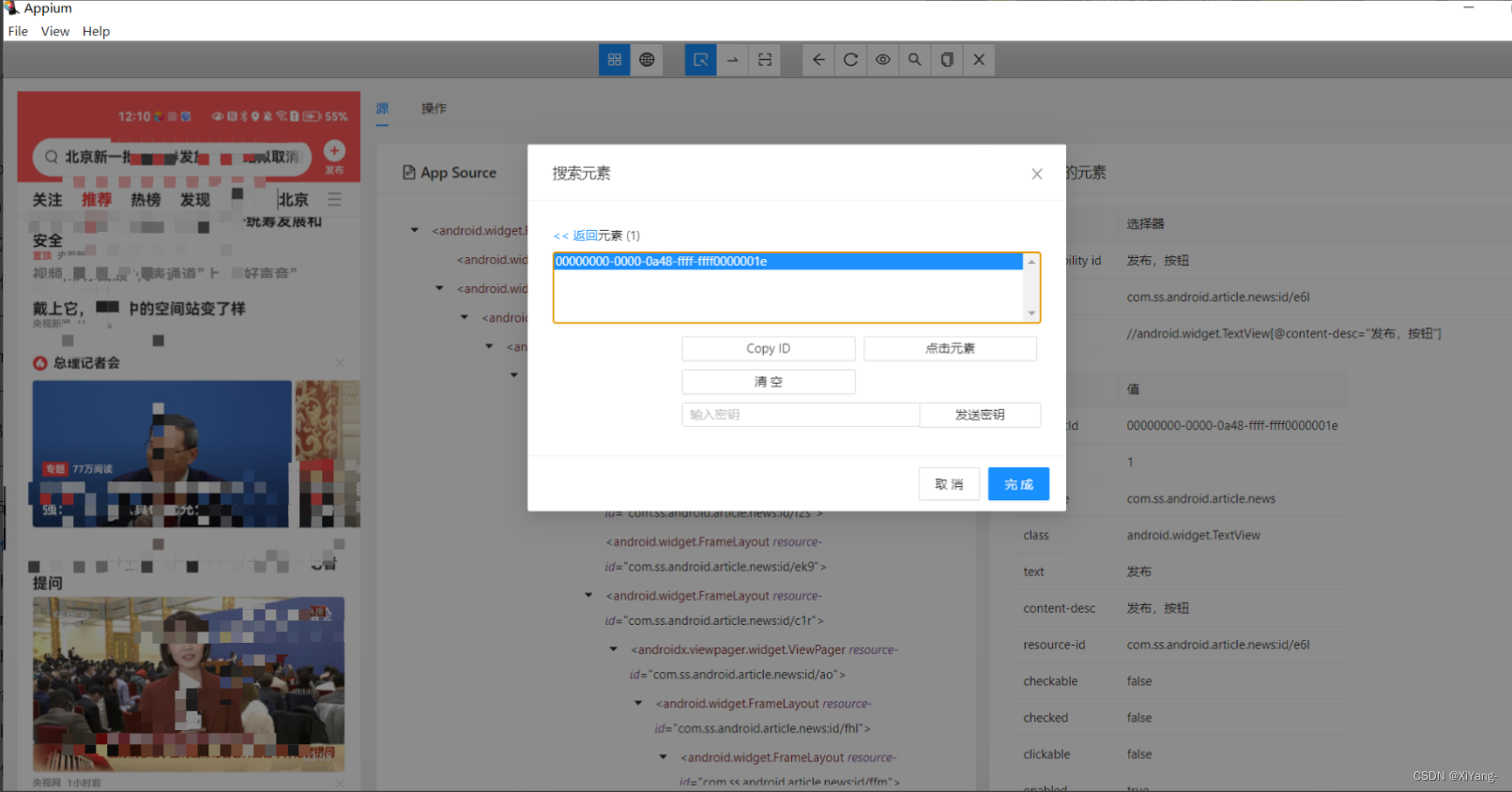1512x792 pixels.
Task: Select the content-desc value 发布，按钮
Action: tap(1158, 608)
